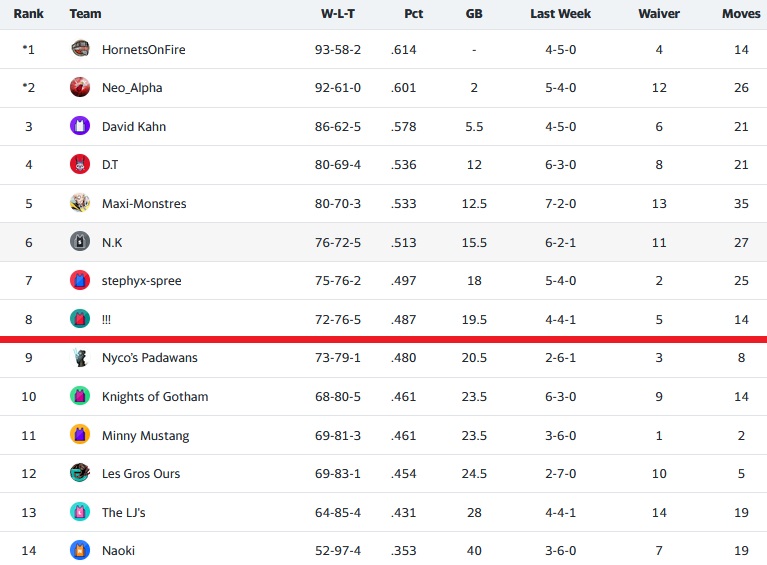This screenshot has height=565, width=767.
Task: Click the D.T team rabbit avatar
Action: 80,164
